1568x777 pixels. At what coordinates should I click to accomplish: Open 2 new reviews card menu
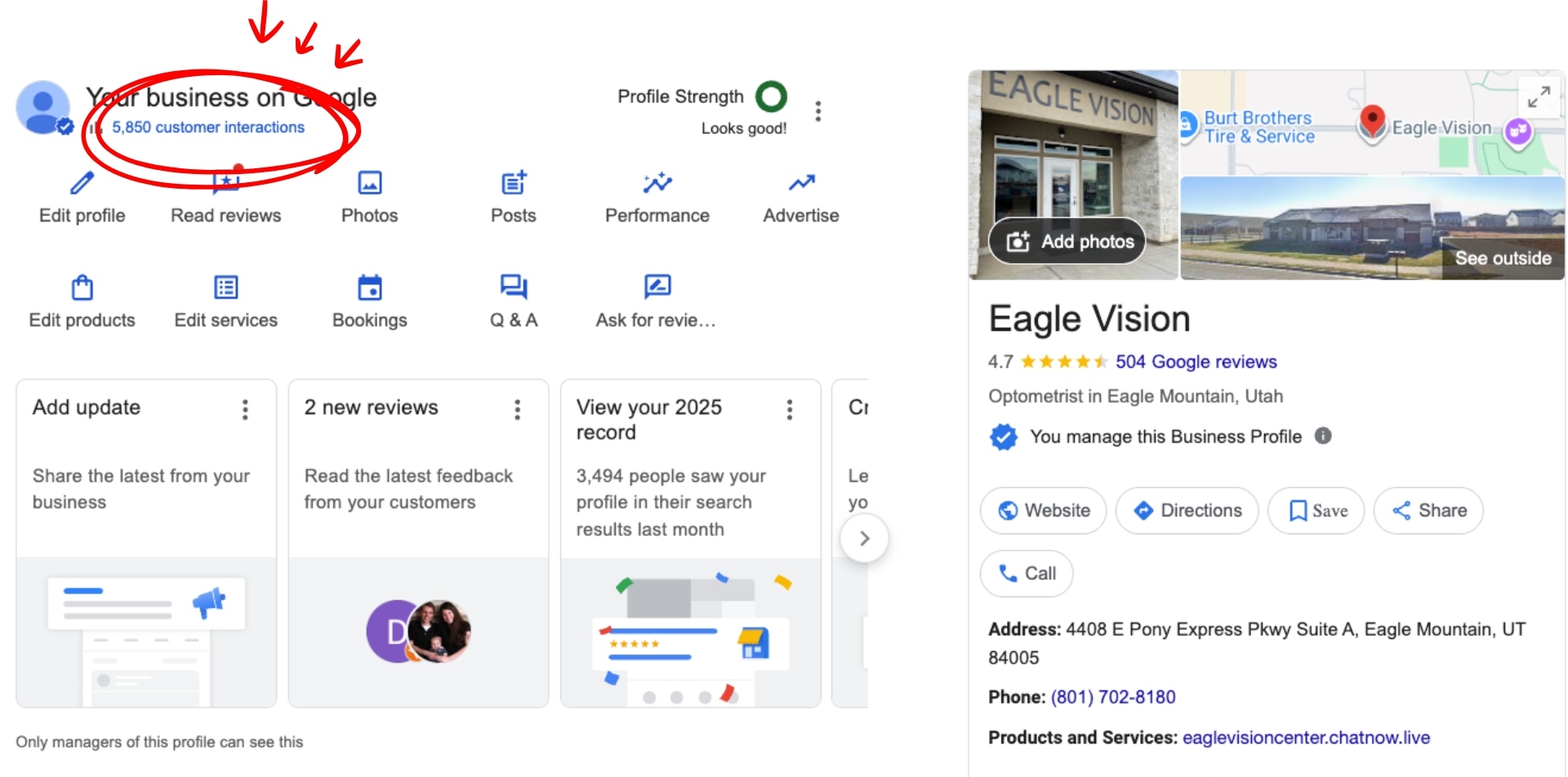click(517, 409)
